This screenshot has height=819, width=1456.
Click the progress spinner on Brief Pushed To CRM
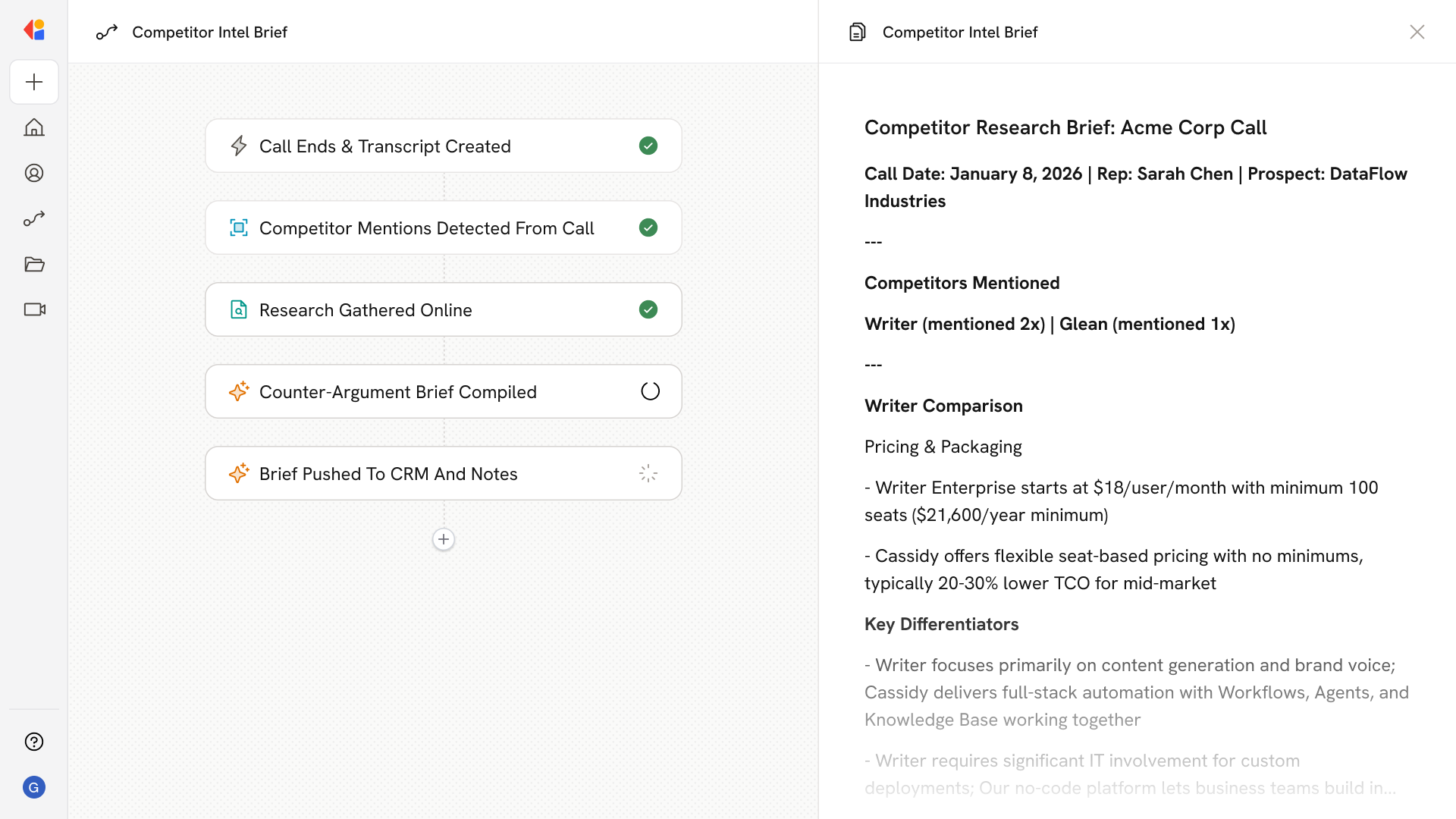click(x=648, y=472)
